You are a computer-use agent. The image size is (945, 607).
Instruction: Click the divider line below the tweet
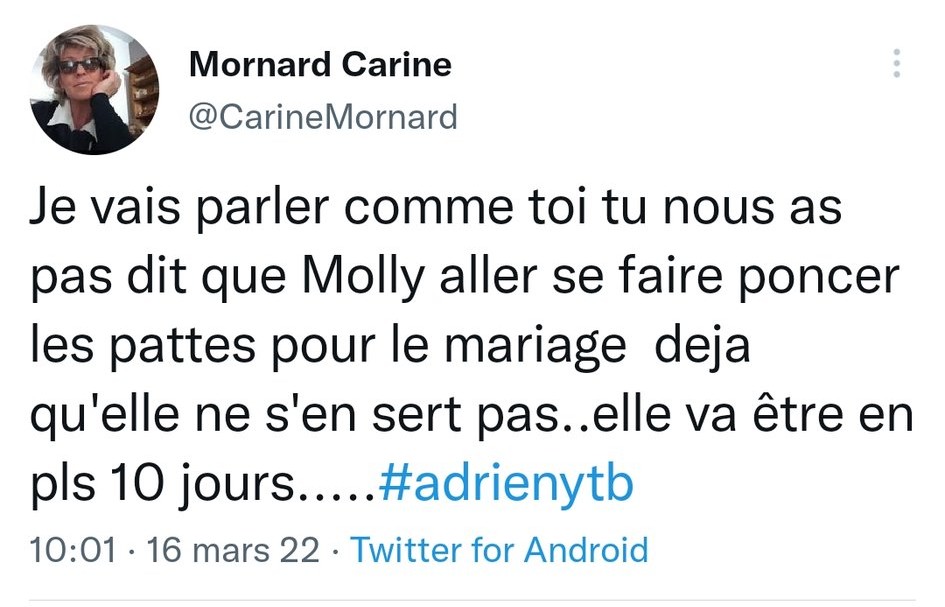point(472,600)
